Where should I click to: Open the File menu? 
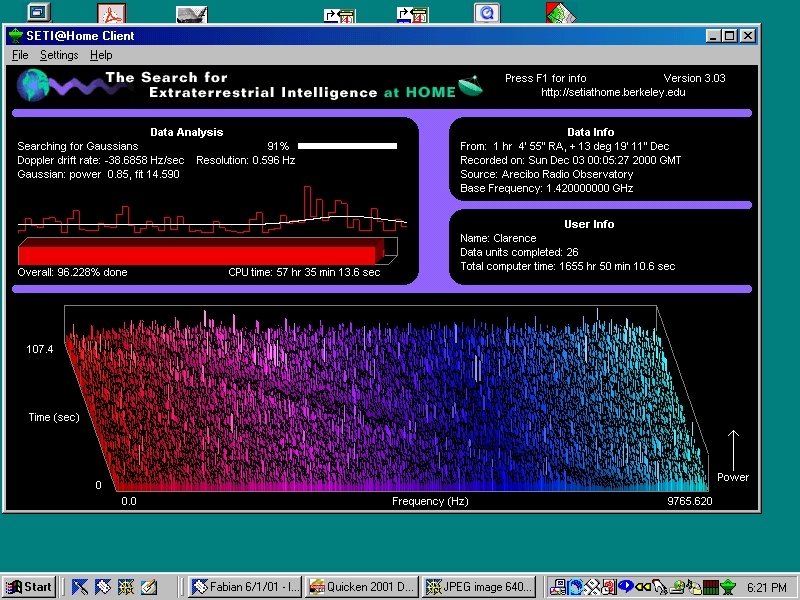coord(20,55)
